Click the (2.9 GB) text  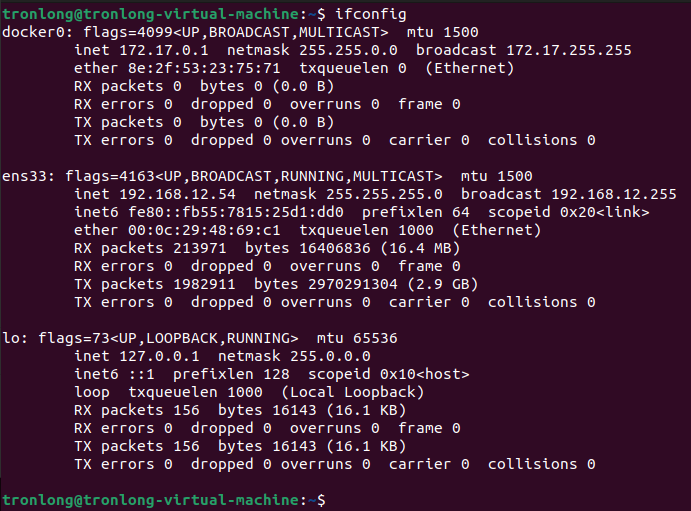pyautogui.click(x=442, y=285)
